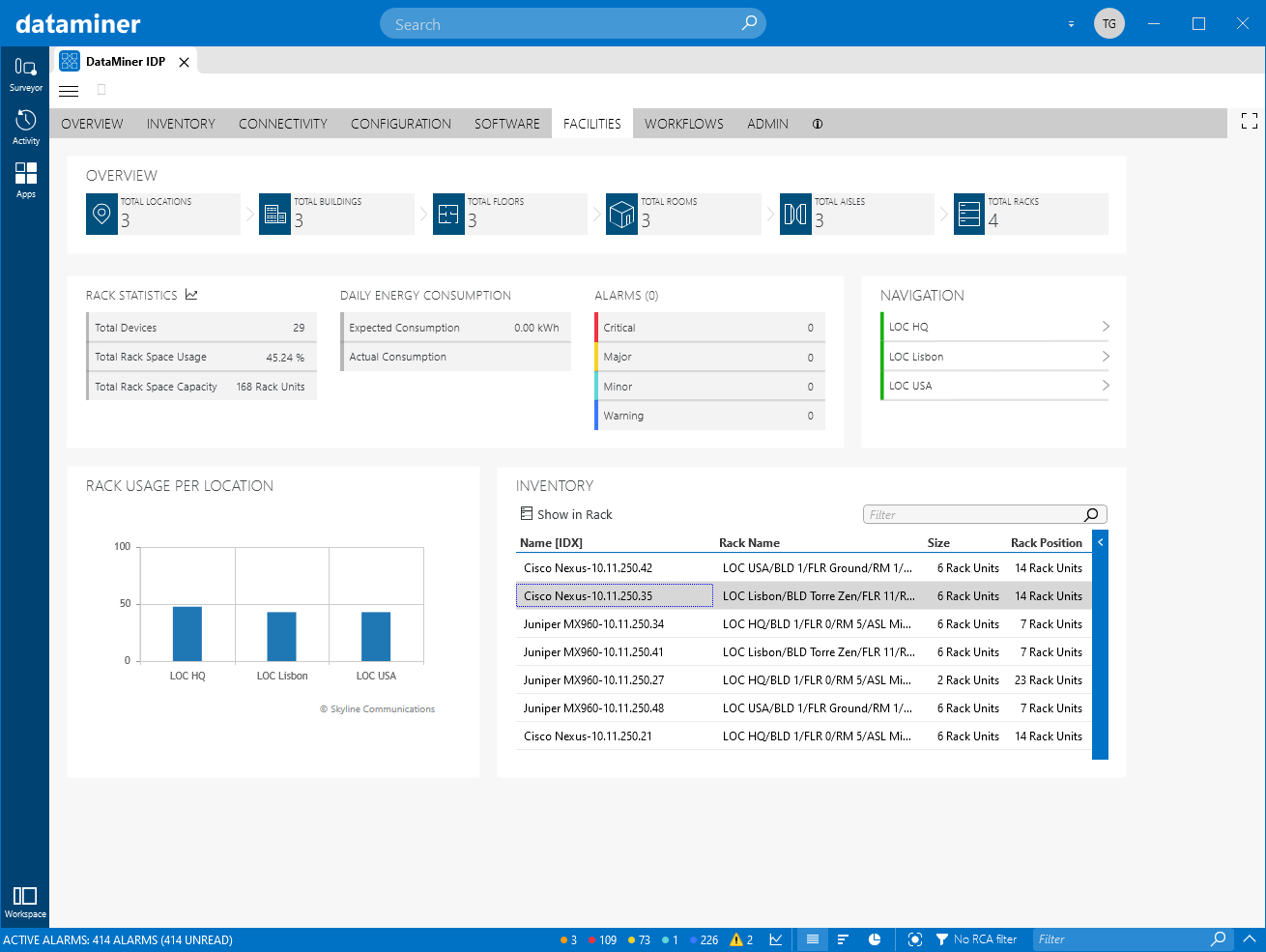Click the LOC Lisbon bar in chart

pyautogui.click(x=282, y=637)
